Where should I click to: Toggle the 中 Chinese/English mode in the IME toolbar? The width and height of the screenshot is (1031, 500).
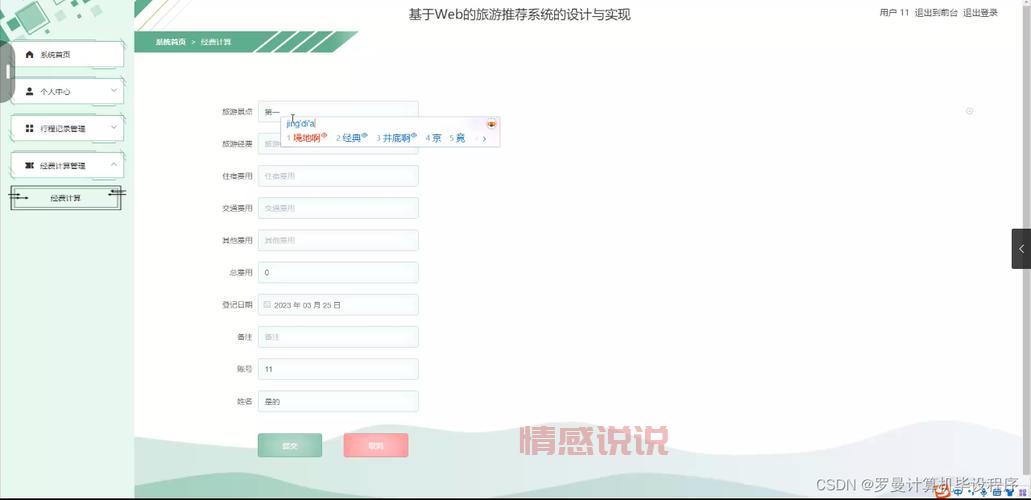click(958, 491)
